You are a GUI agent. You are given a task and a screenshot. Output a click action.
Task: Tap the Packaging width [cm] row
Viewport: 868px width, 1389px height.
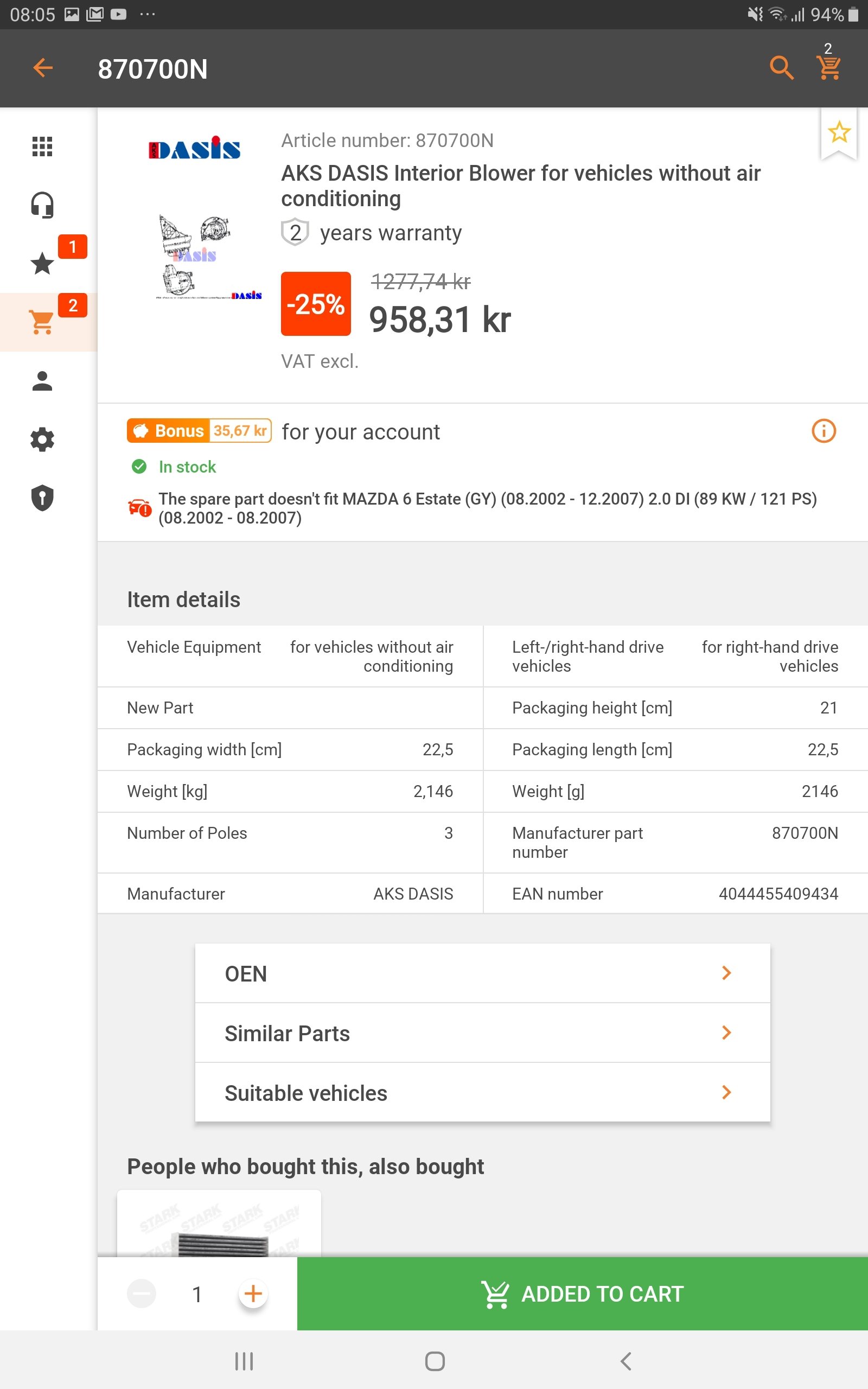[290, 749]
